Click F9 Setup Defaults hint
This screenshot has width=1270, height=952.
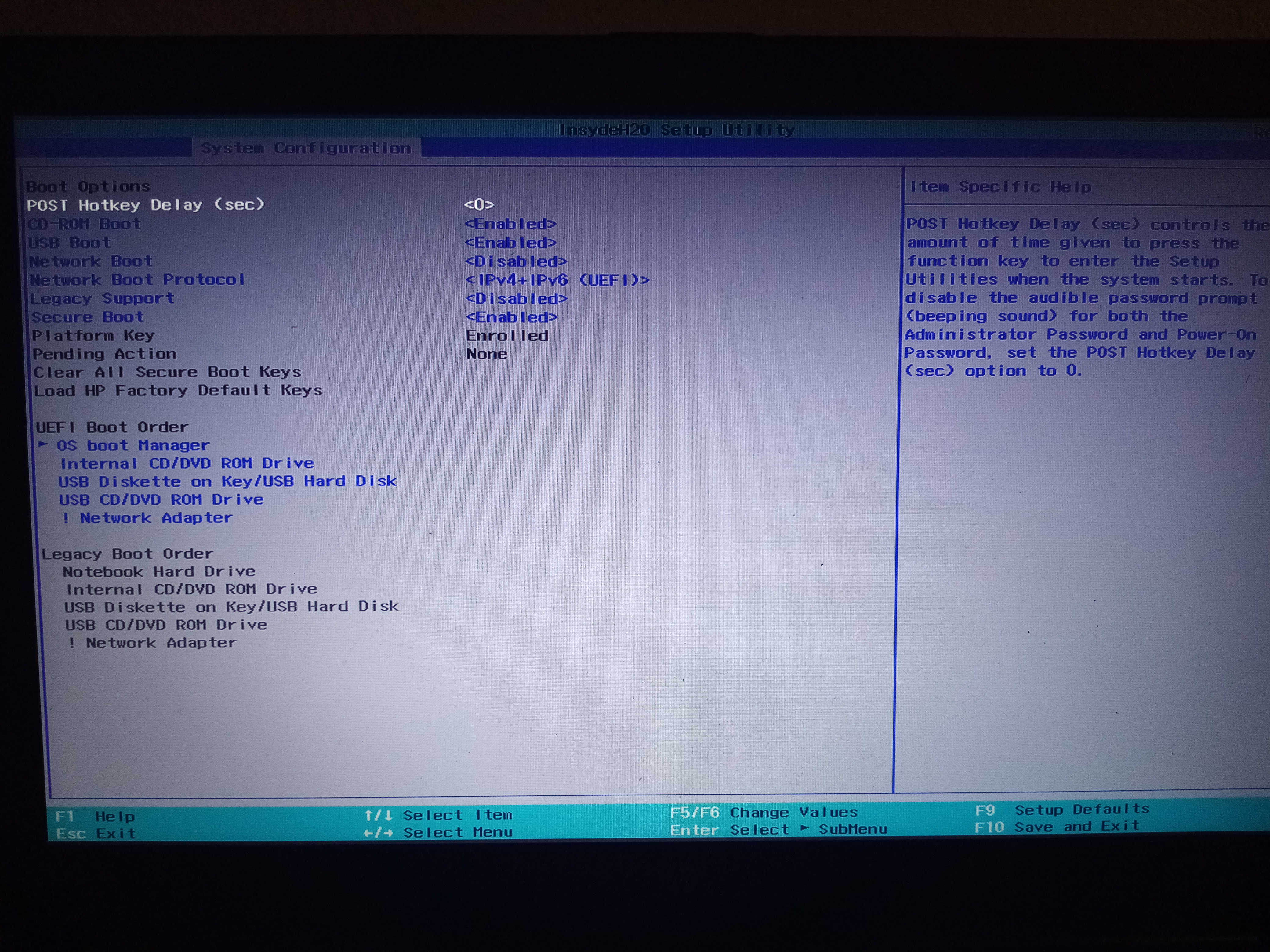(x=1061, y=810)
